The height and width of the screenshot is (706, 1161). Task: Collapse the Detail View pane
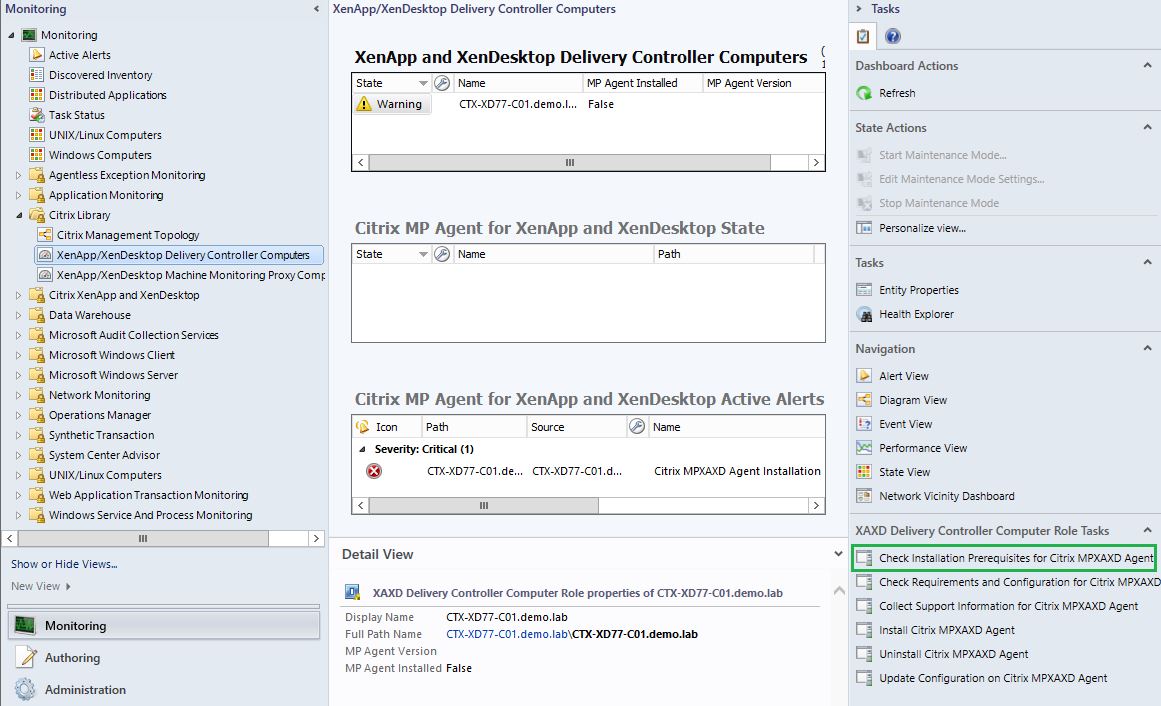pos(838,553)
